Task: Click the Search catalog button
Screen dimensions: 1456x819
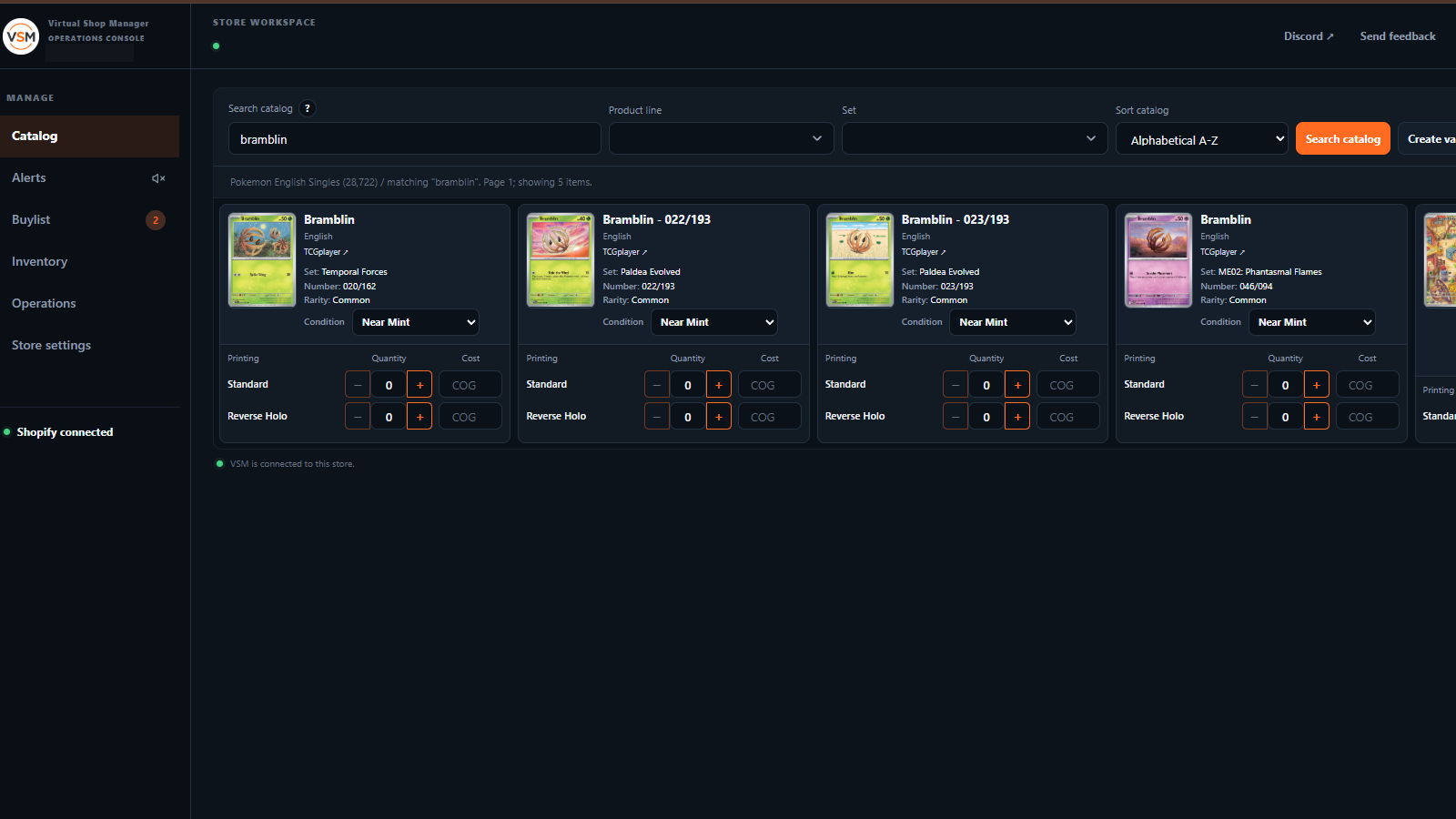Action: point(1343,138)
